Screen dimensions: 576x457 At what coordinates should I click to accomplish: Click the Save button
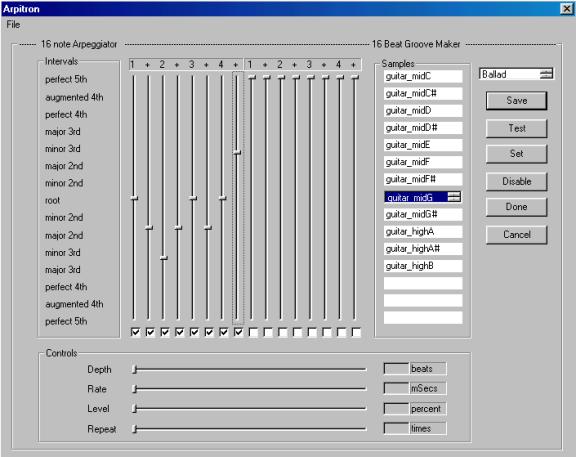(516, 101)
